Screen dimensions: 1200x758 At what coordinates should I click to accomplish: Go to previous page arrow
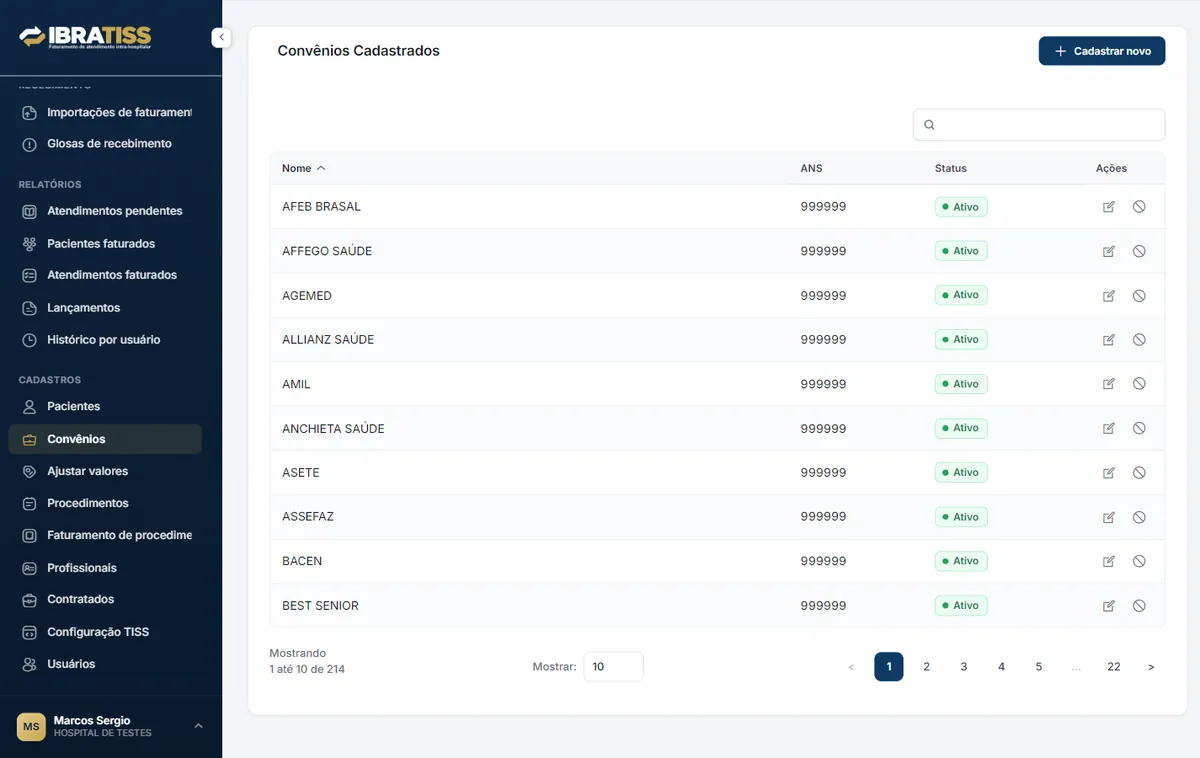point(851,667)
